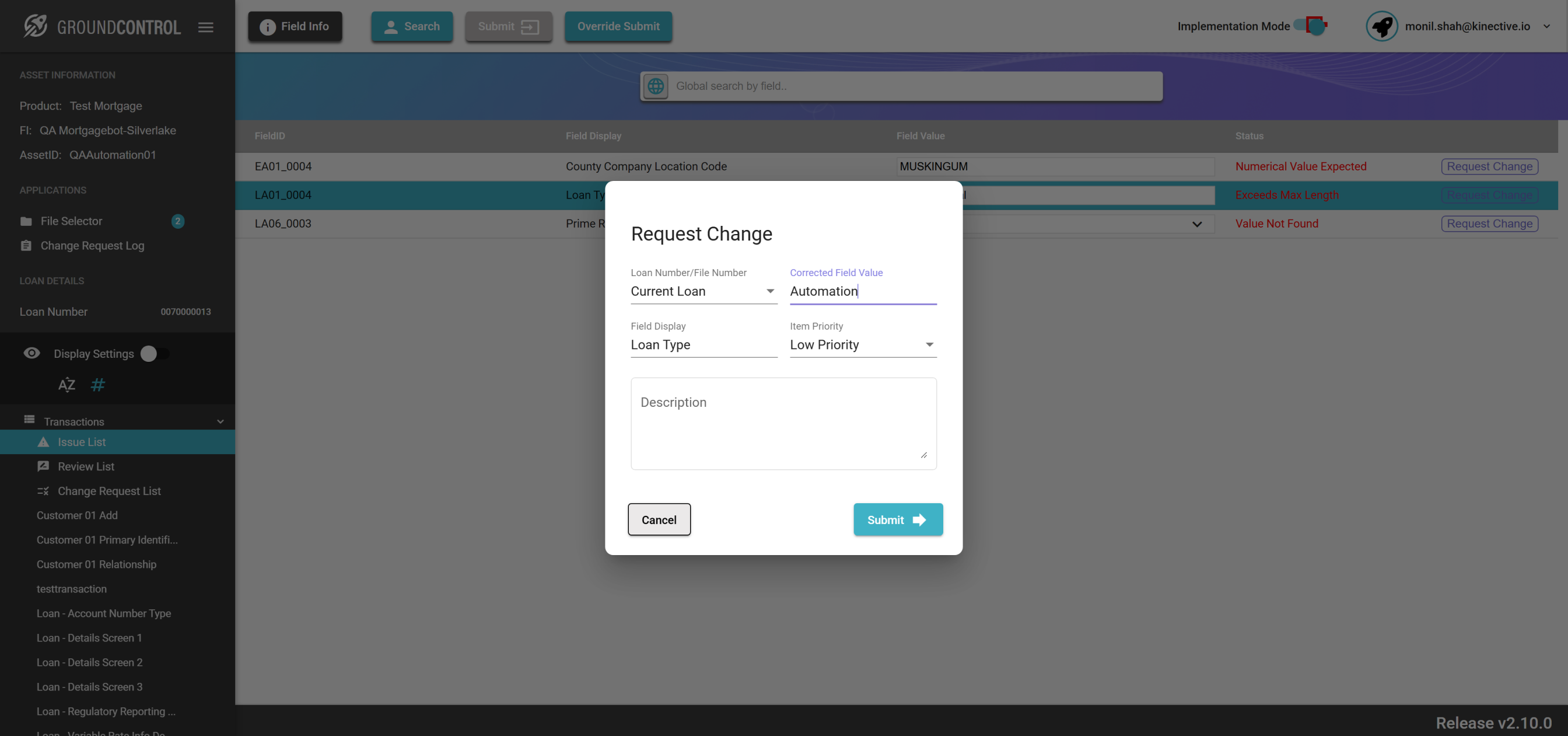Toggle the Display Settings switch
1568x736 pixels.
click(155, 353)
